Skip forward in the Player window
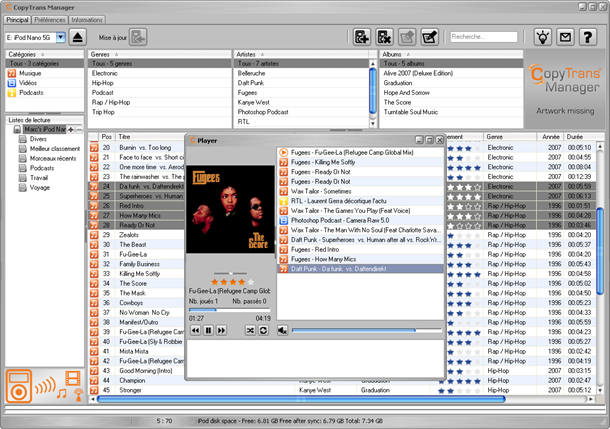The image size is (610, 429). click(x=221, y=330)
